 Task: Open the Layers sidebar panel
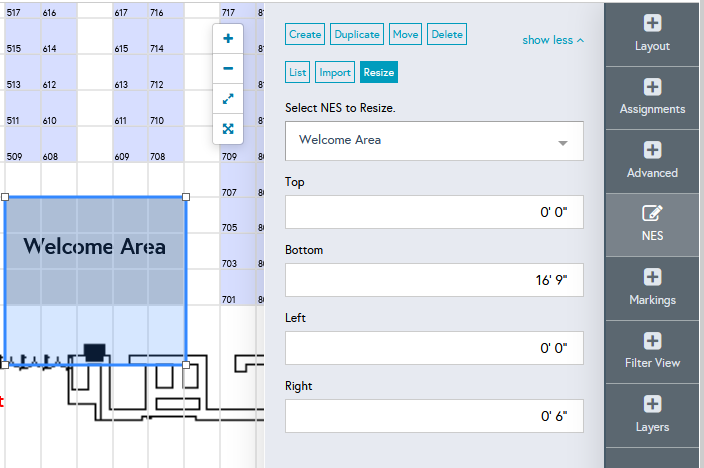652,414
